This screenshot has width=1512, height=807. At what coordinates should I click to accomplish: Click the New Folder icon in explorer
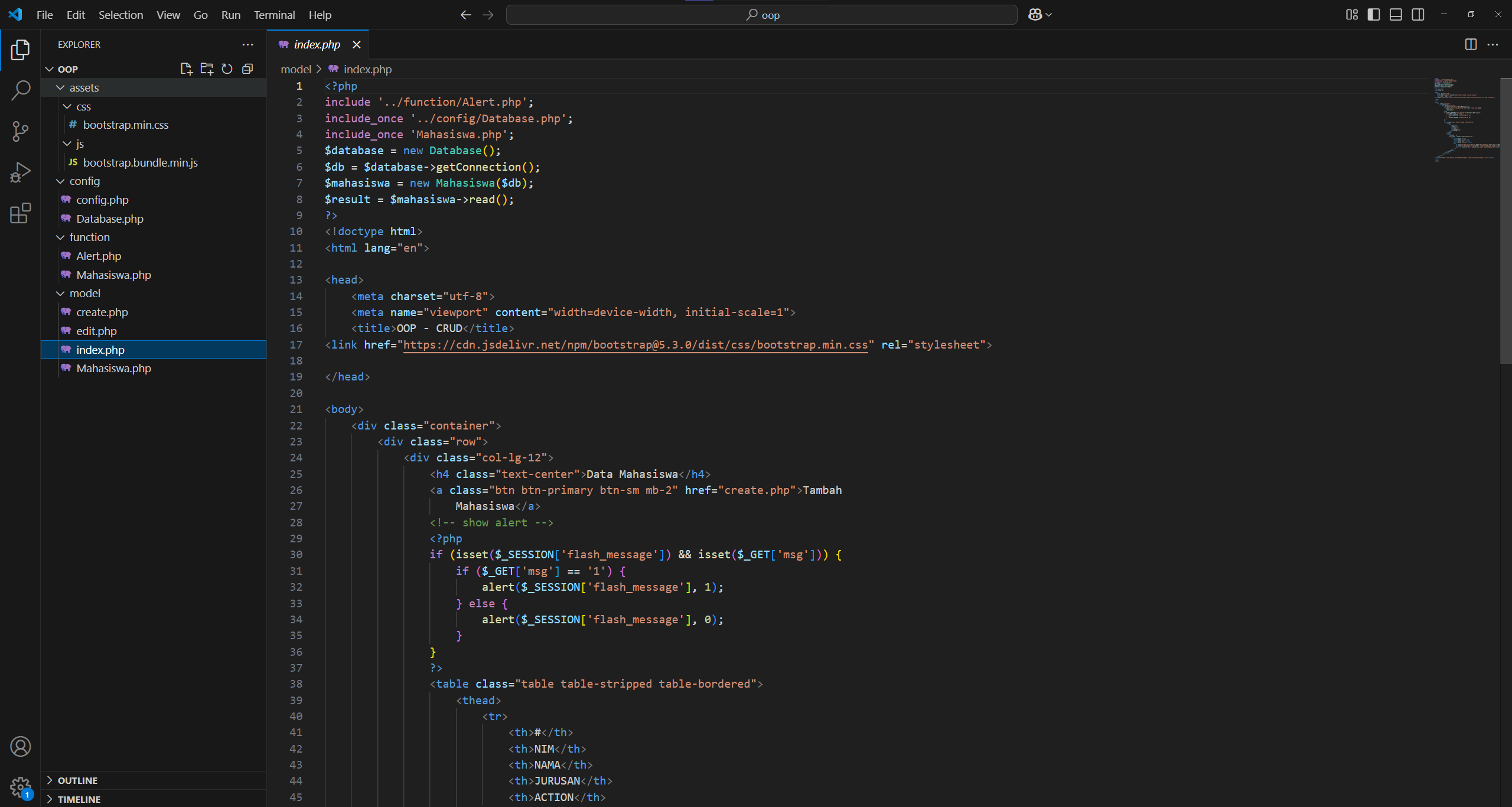click(207, 69)
